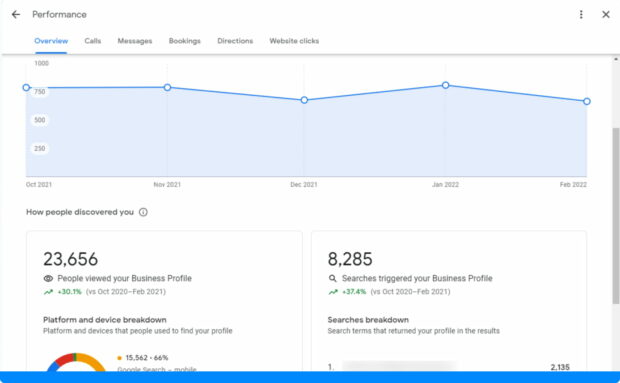Click the green trend arrow beside +37.4%

333,292
